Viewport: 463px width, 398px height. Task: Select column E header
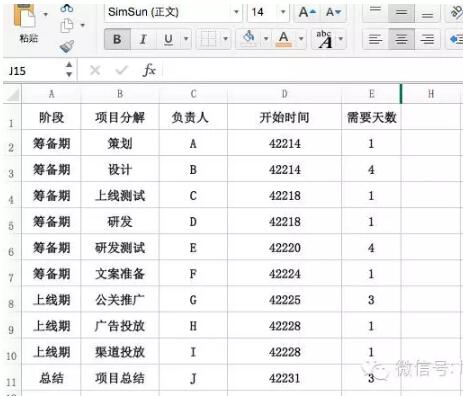[371, 94]
